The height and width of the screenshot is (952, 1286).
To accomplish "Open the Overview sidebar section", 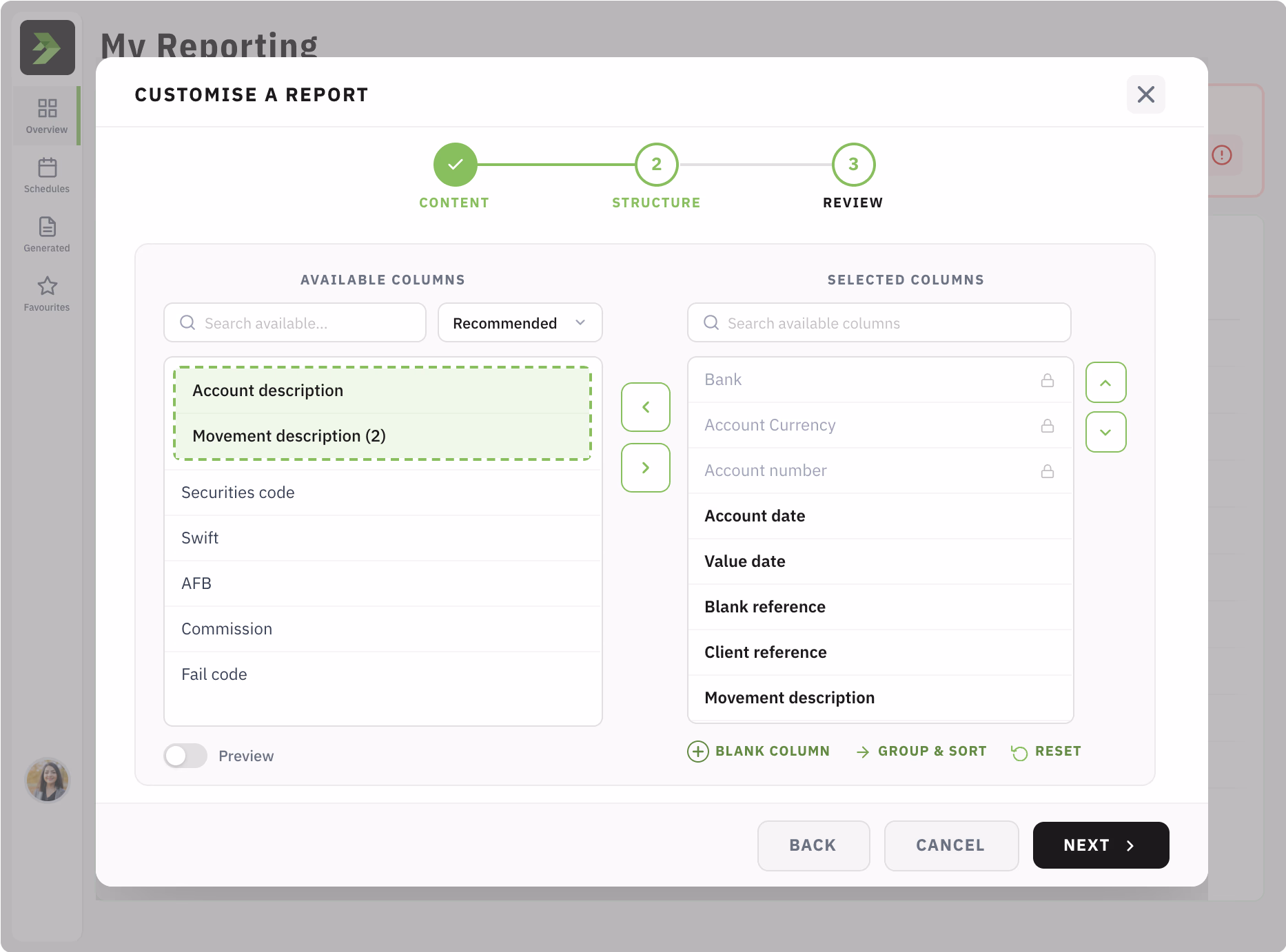I will point(47,116).
